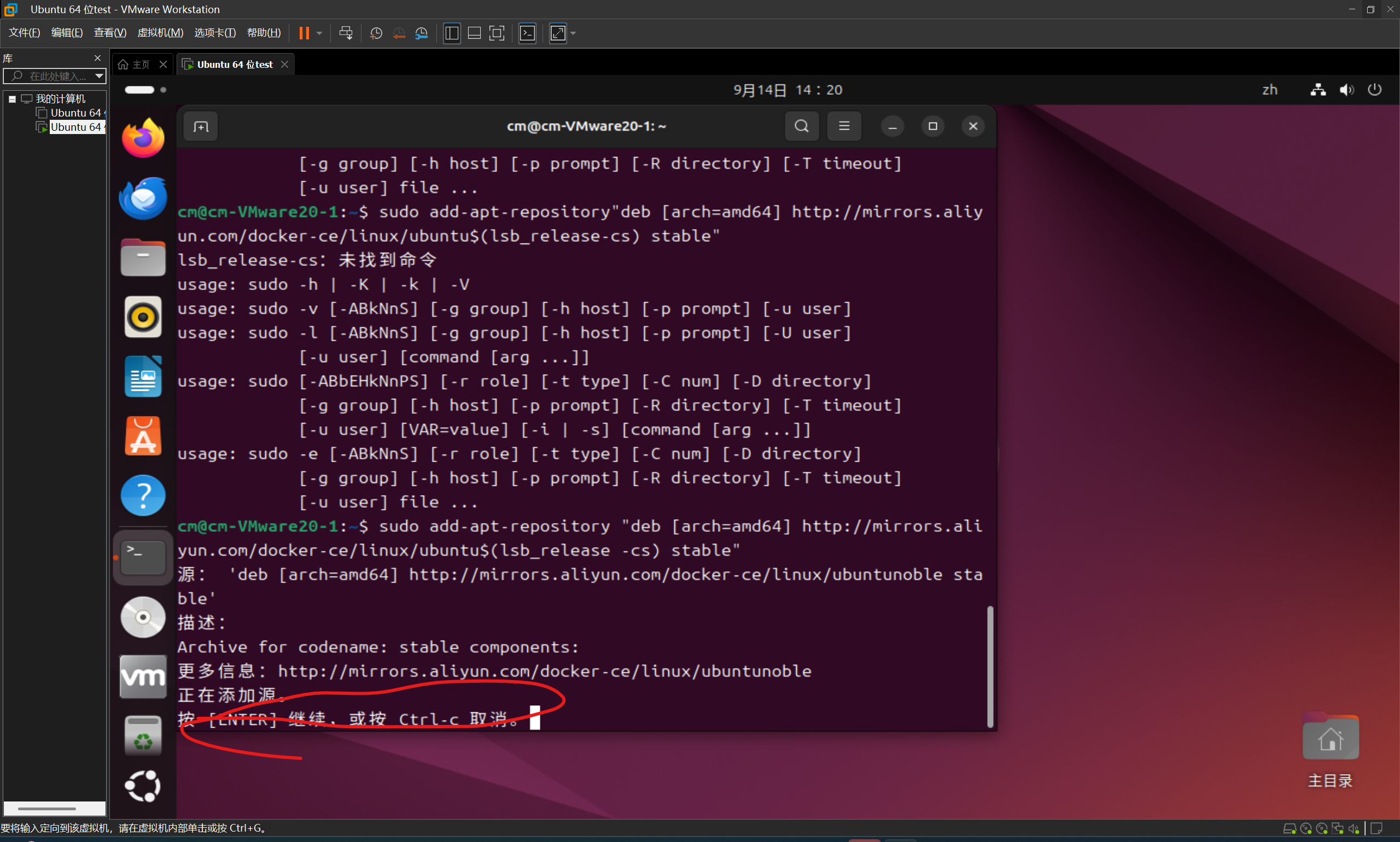Open Firefox from the Ubuntu dock
This screenshot has width=1400, height=842.
pos(143,138)
